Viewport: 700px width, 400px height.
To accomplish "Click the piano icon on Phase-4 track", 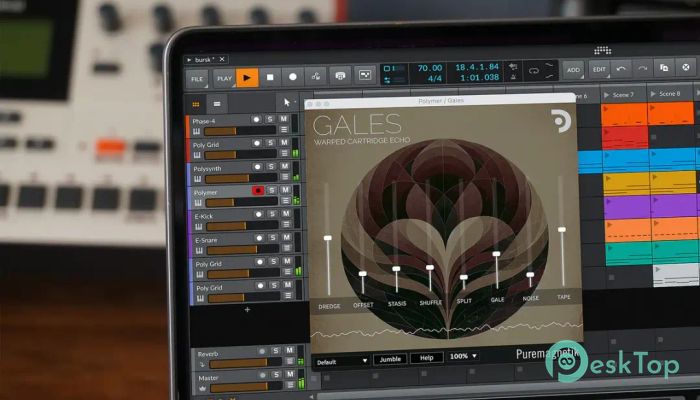I will coord(197,131).
